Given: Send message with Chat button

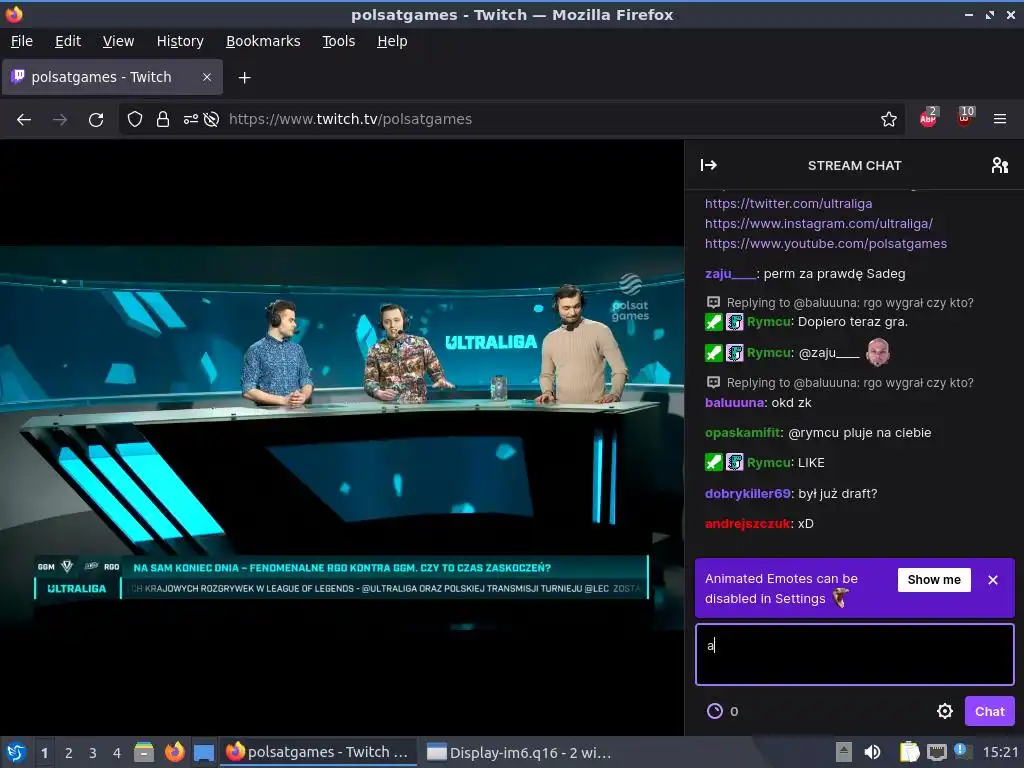Looking at the screenshot, I should coord(989,711).
